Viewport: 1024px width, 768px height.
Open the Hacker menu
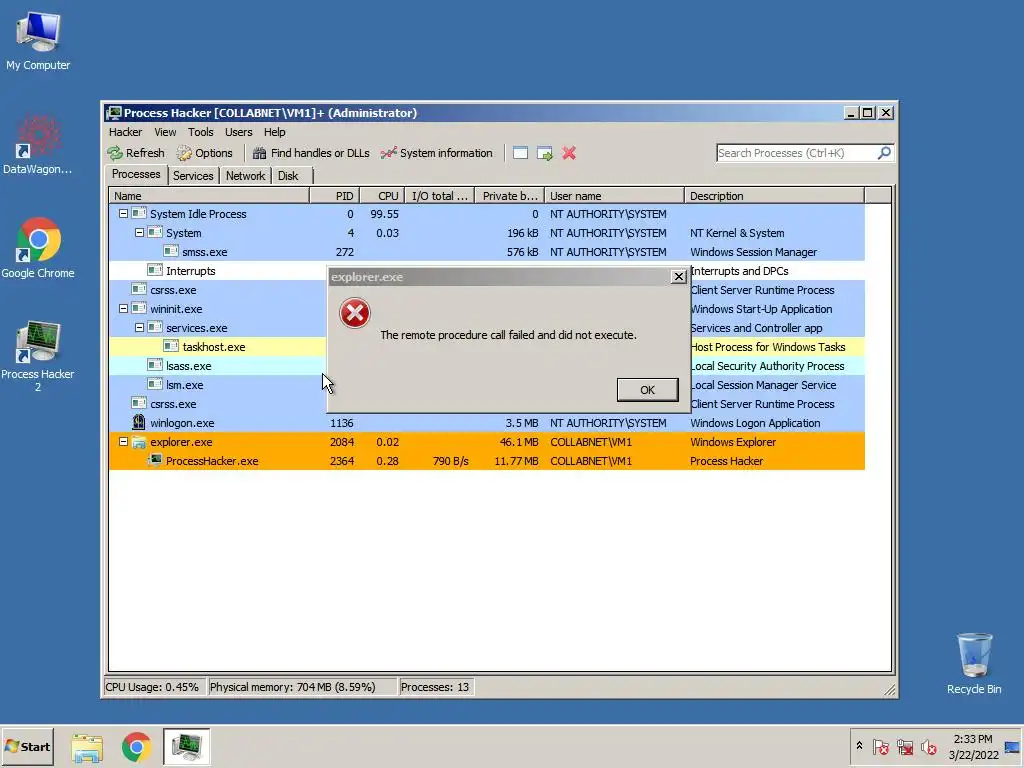tap(125, 132)
